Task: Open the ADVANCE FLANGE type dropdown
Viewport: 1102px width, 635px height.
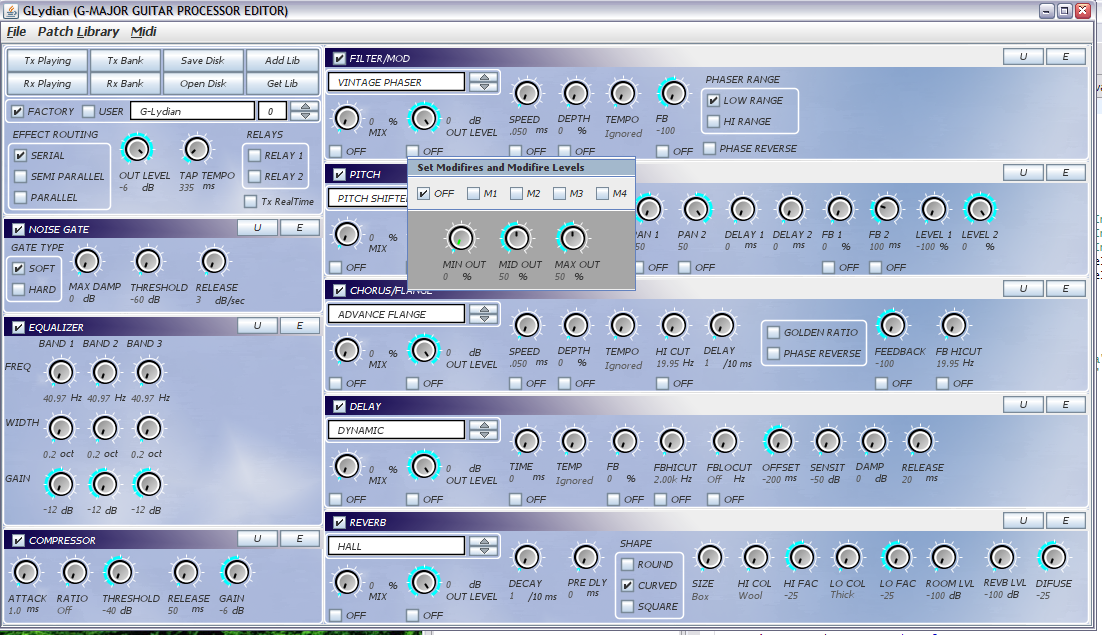Action: (x=396, y=314)
